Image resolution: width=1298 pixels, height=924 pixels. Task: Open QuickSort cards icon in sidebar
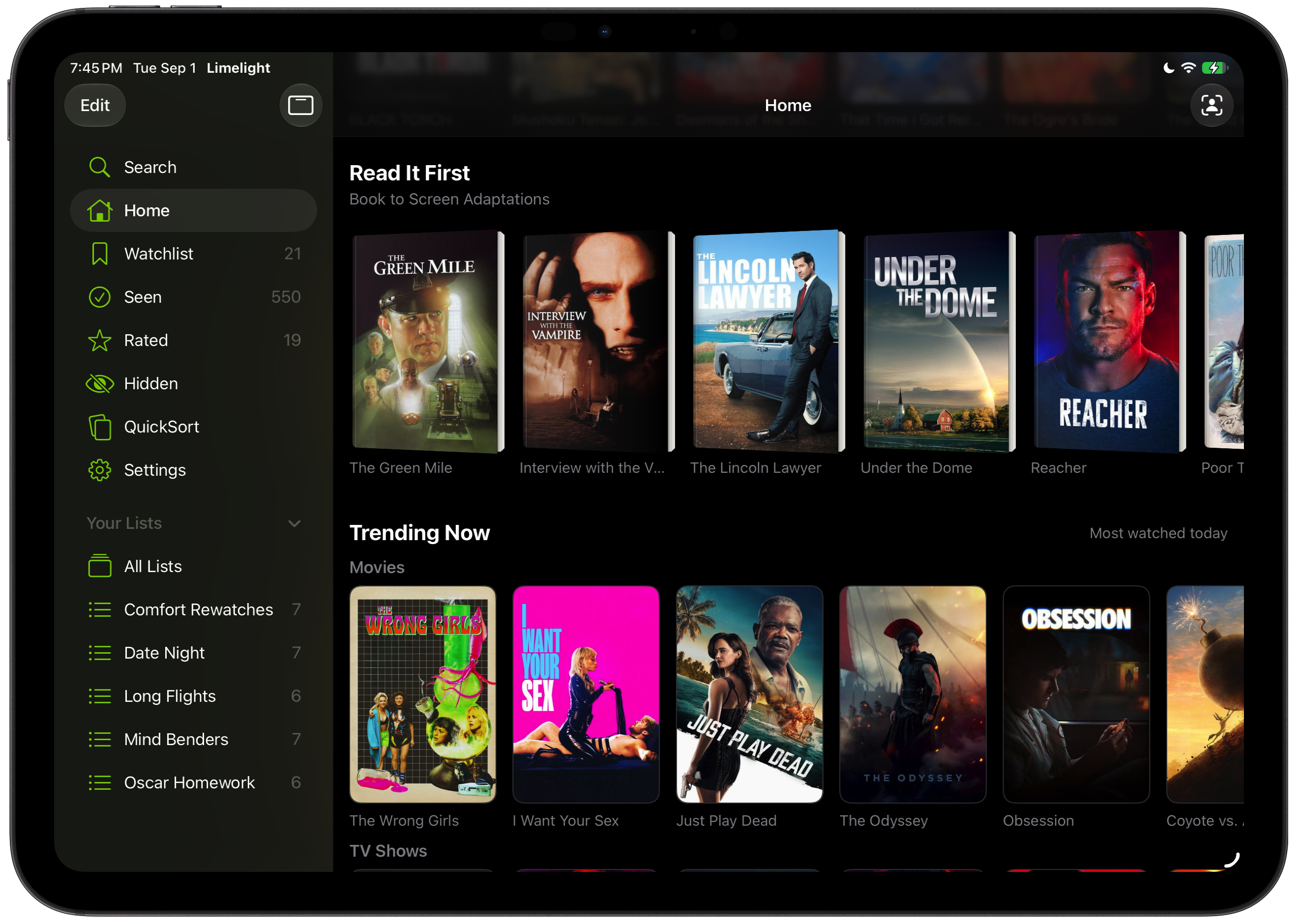(100, 427)
